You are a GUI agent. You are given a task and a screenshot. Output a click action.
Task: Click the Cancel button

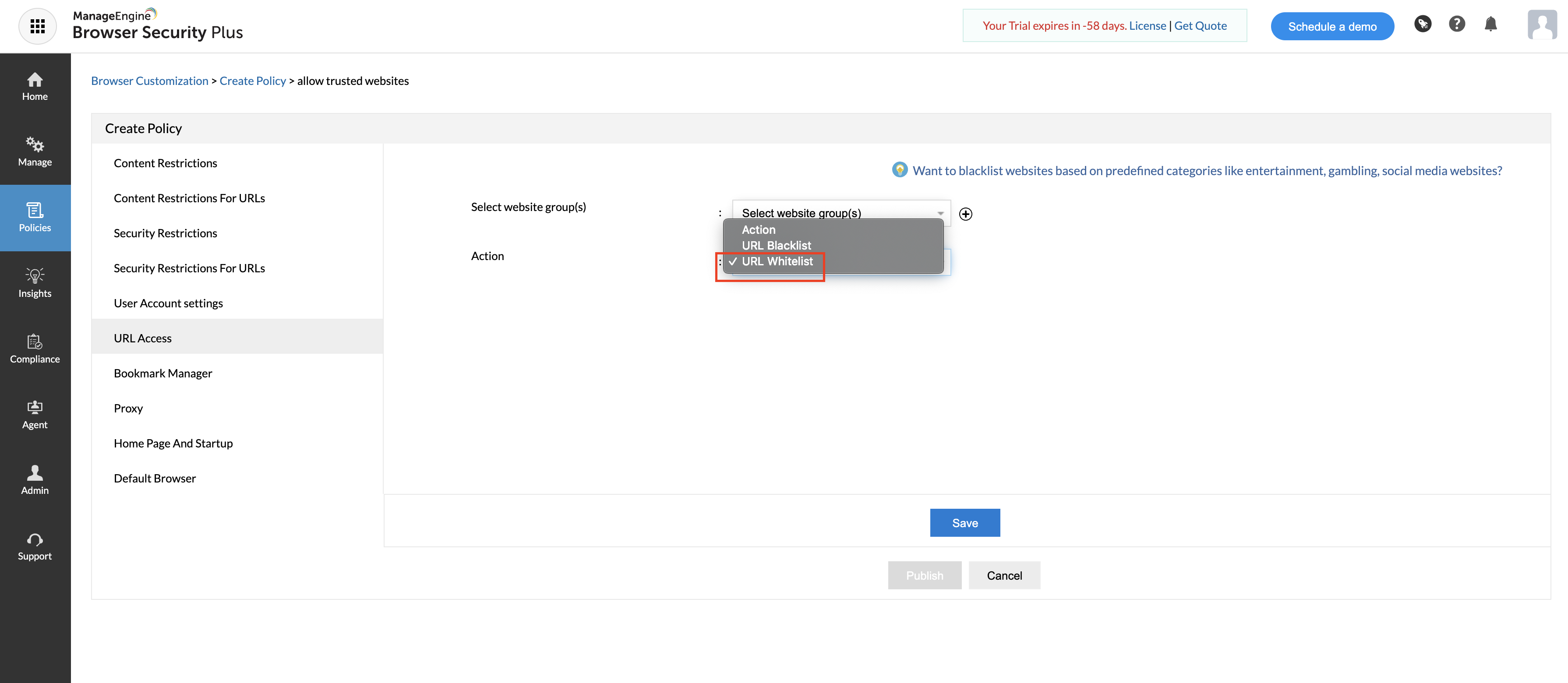click(1004, 575)
